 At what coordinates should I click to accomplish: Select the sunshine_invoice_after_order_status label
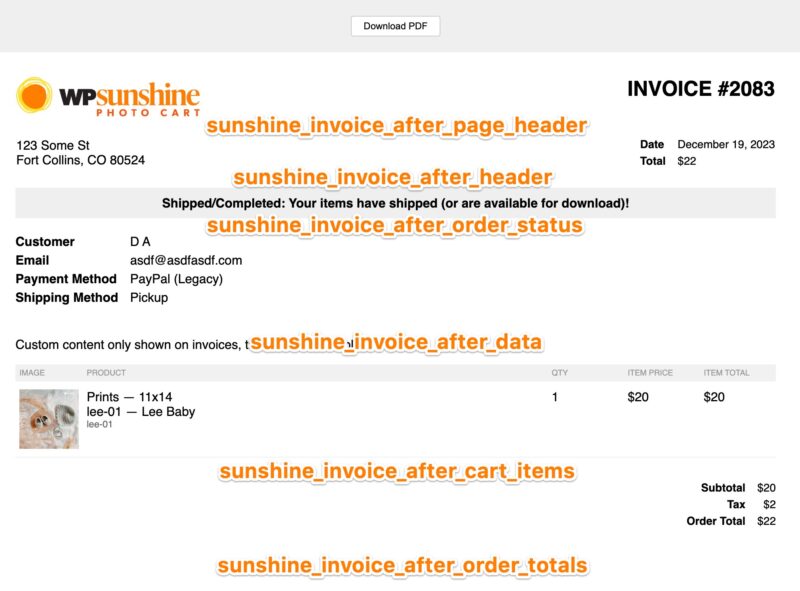(396, 227)
